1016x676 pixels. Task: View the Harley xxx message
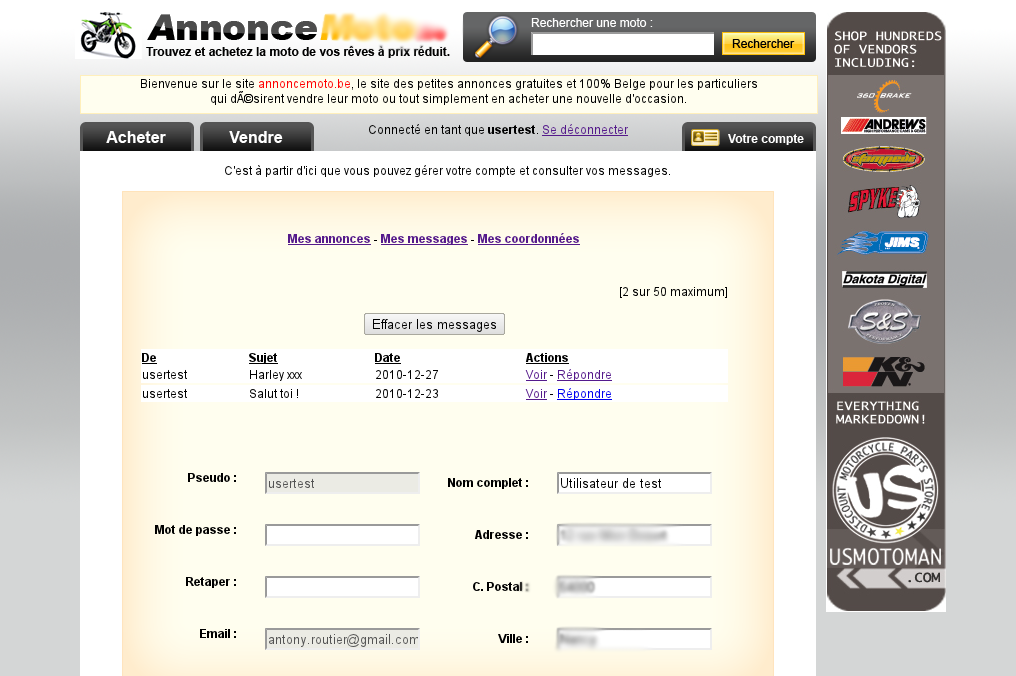coord(536,375)
